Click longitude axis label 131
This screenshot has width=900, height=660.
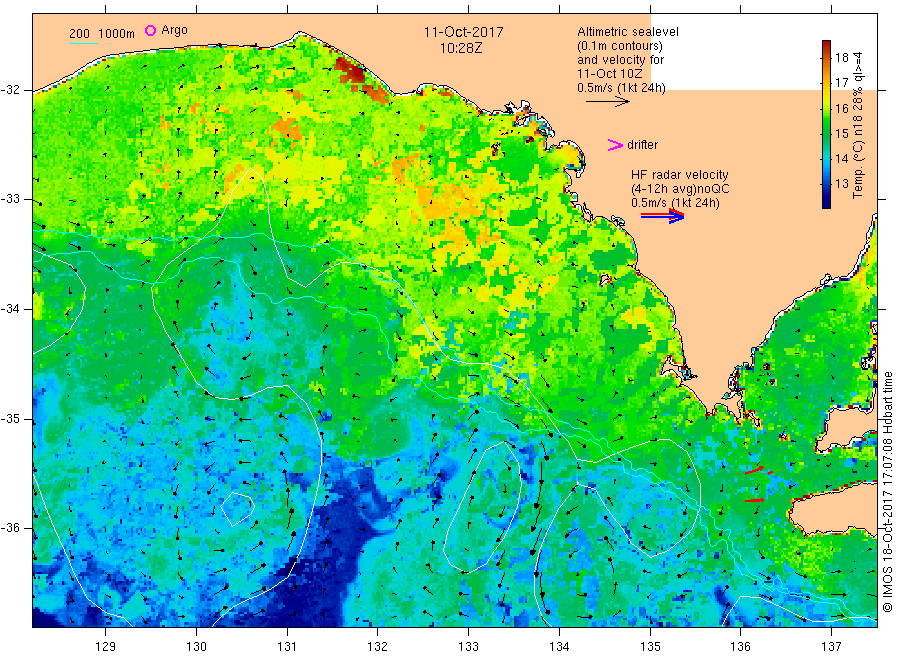[287, 647]
